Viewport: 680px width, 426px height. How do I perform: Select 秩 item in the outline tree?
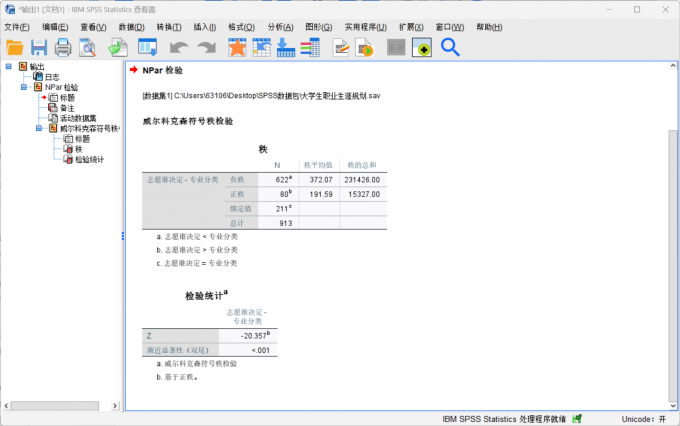[79, 149]
